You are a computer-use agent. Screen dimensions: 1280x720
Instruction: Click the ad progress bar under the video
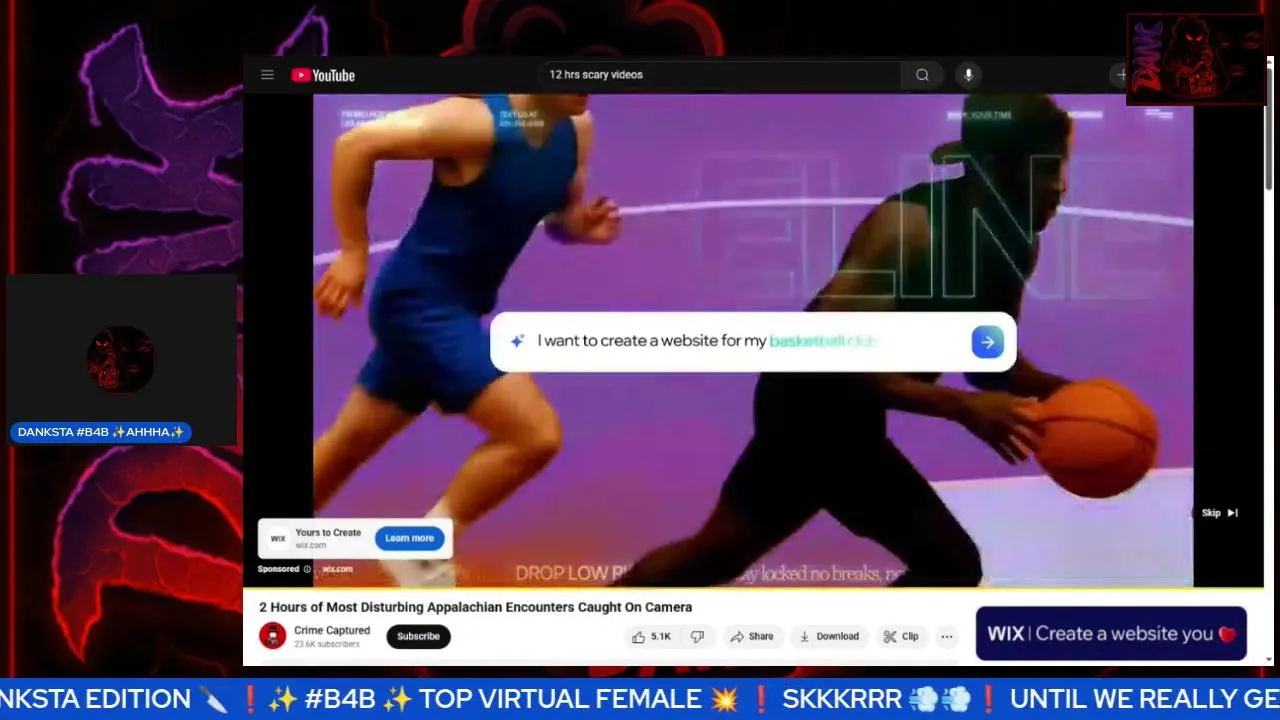753,588
